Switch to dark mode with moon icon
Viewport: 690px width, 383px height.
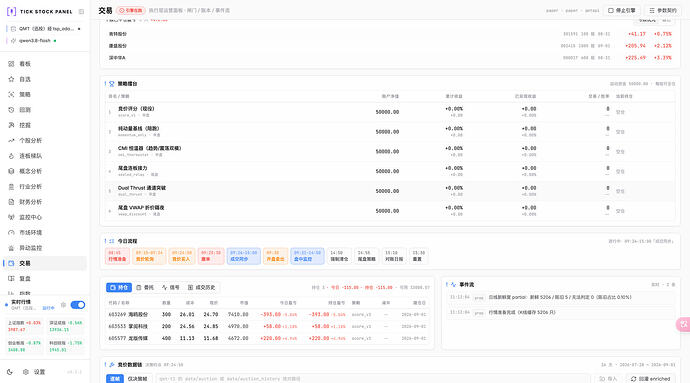point(10,372)
